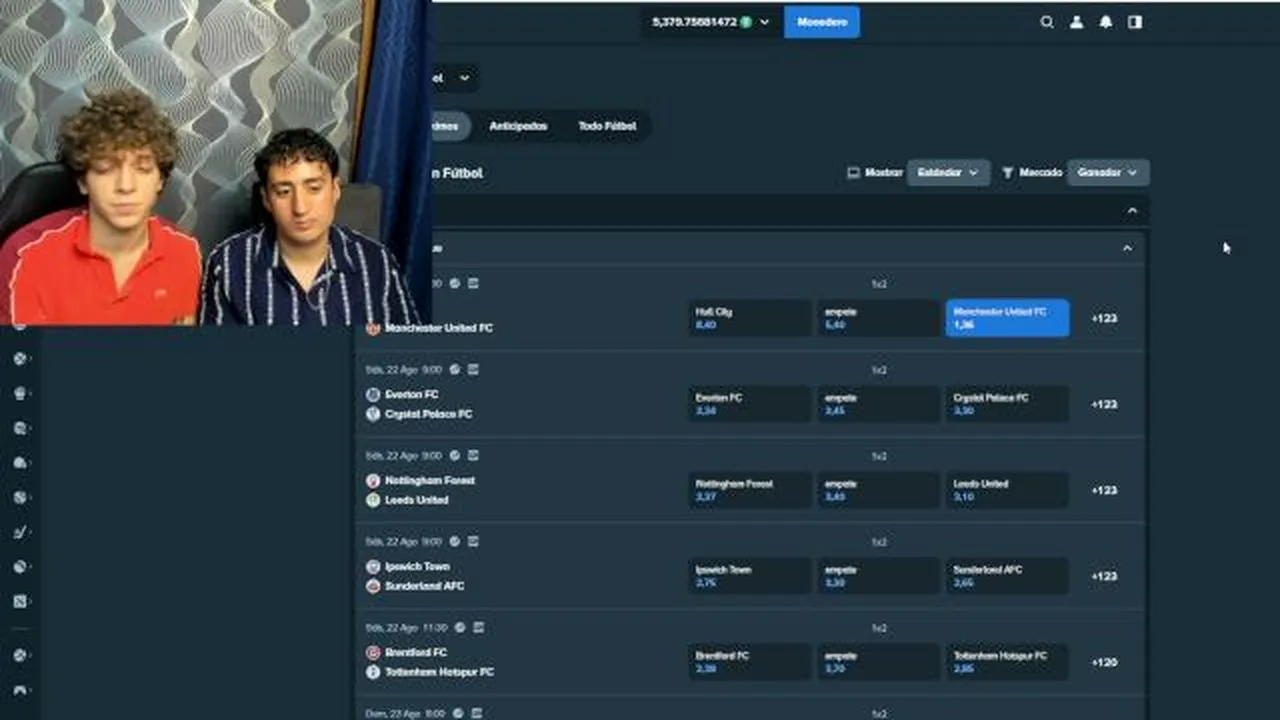Expand +123 markets for Manchester United match

1104,318
